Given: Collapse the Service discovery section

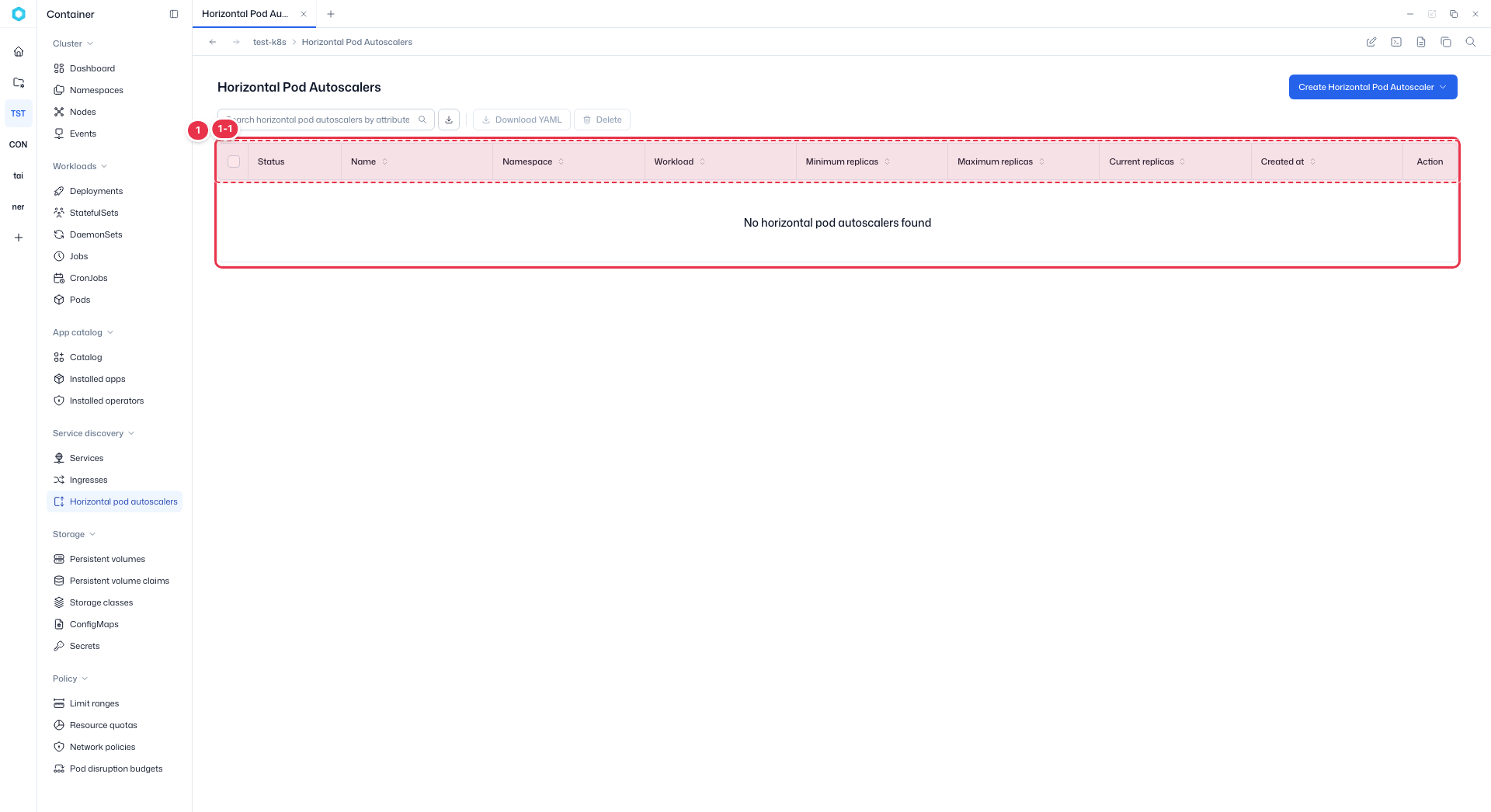Looking at the screenshot, I should click(x=94, y=433).
